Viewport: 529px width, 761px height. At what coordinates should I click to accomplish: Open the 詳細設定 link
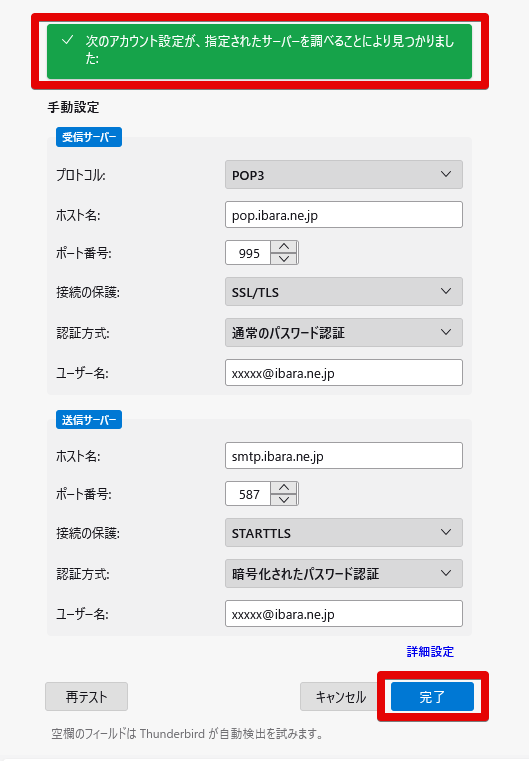(430, 651)
